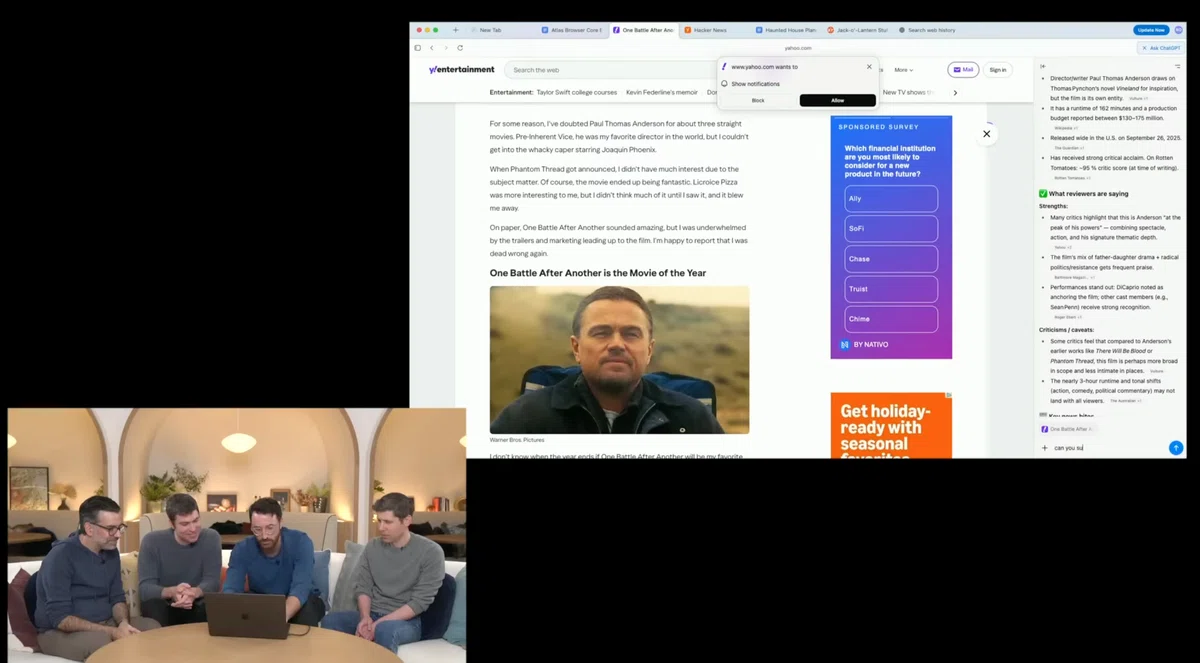The image size is (1200, 663).
Task: Click the Leonardo DiCaprio article image
Action: tap(619, 360)
